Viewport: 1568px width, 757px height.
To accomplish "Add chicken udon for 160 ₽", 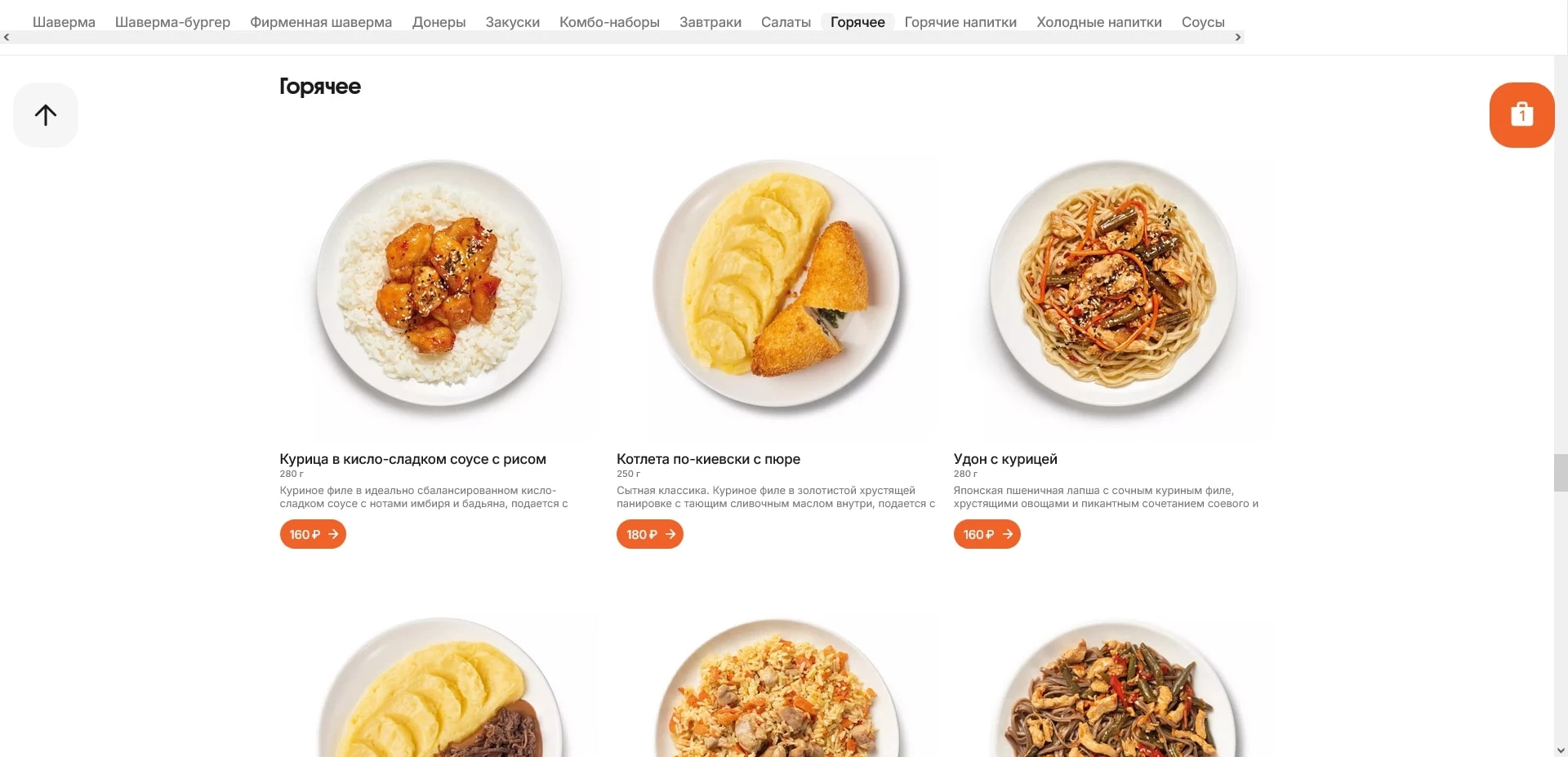I will [987, 534].
